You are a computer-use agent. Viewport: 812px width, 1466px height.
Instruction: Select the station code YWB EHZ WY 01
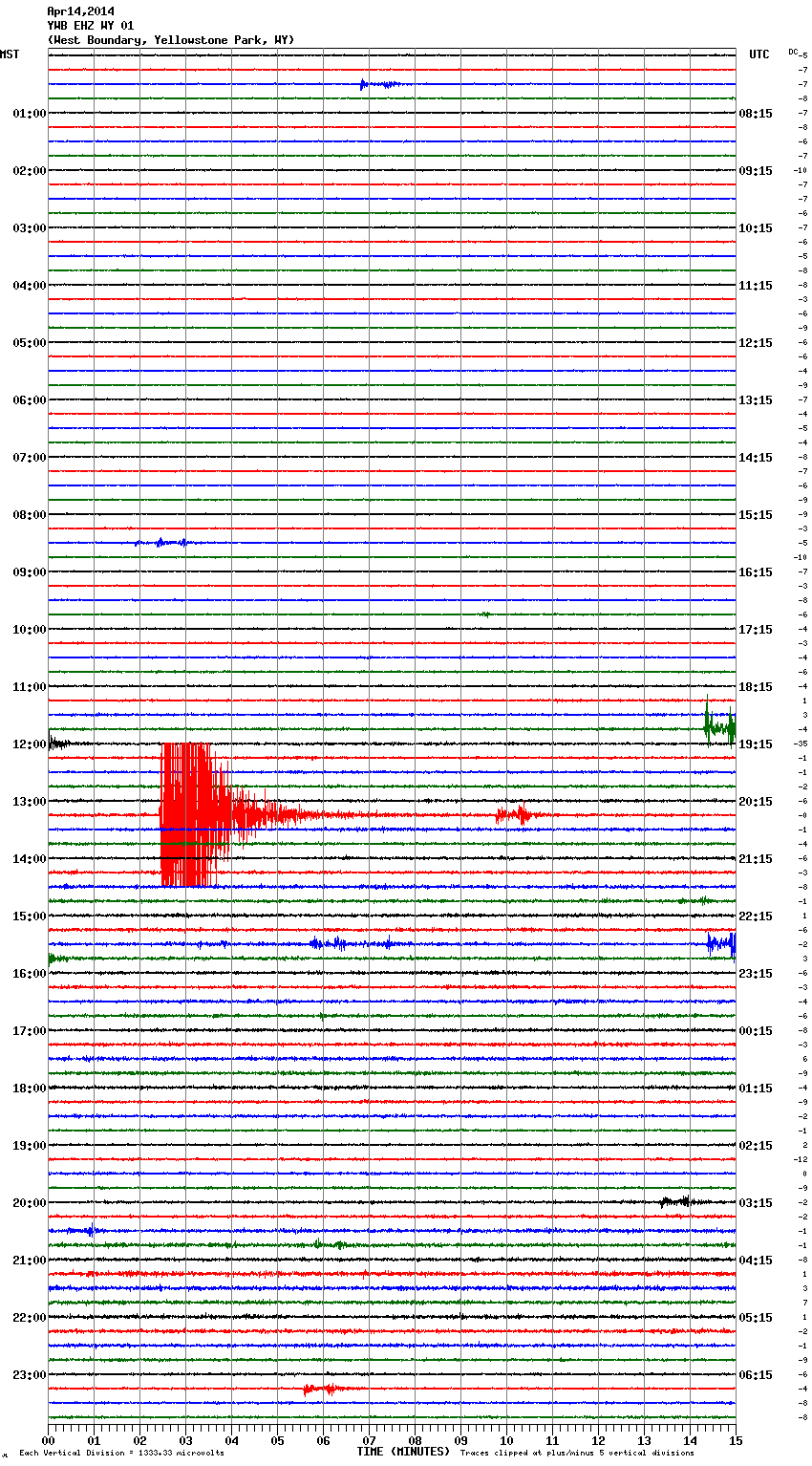pos(90,26)
